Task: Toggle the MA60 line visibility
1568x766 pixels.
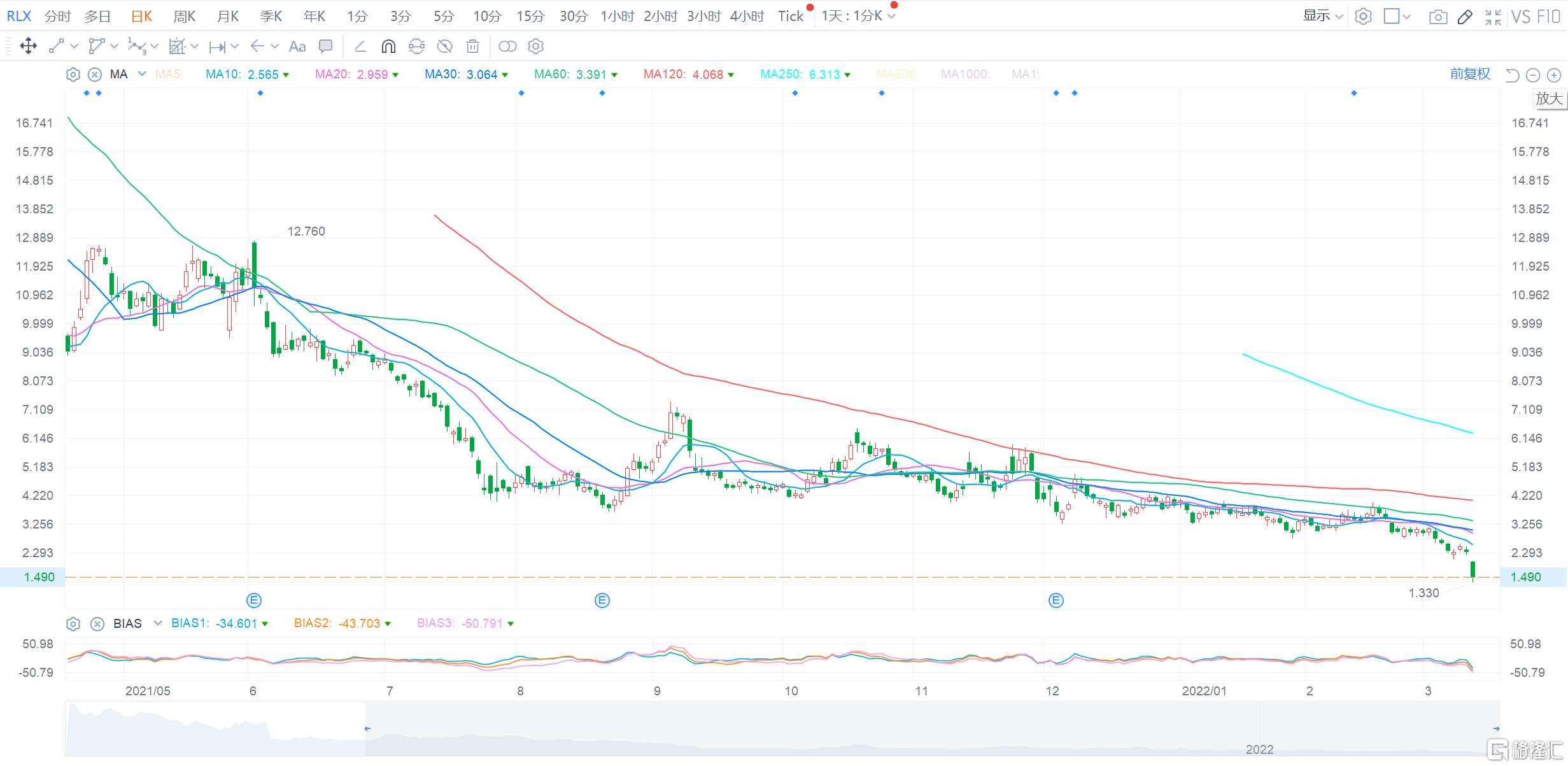Action: [x=576, y=74]
